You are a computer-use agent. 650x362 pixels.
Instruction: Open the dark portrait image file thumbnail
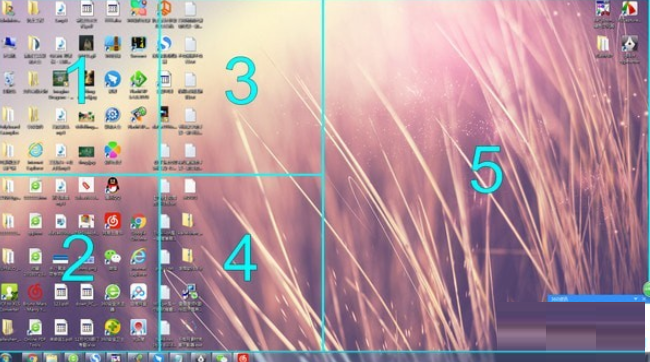coord(86,43)
